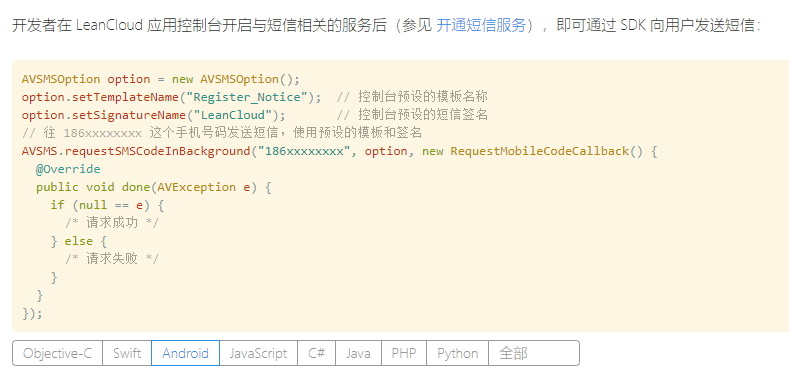Click the "public void done" method line
The height and width of the screenshot is (380, 789).
[x=153, y=187]
